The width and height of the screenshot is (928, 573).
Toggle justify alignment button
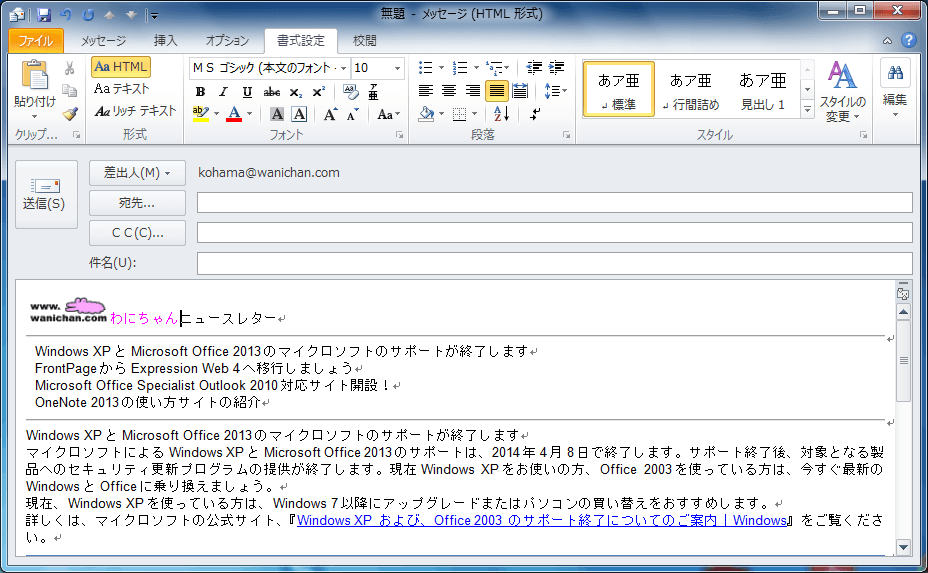coord(497,91)
